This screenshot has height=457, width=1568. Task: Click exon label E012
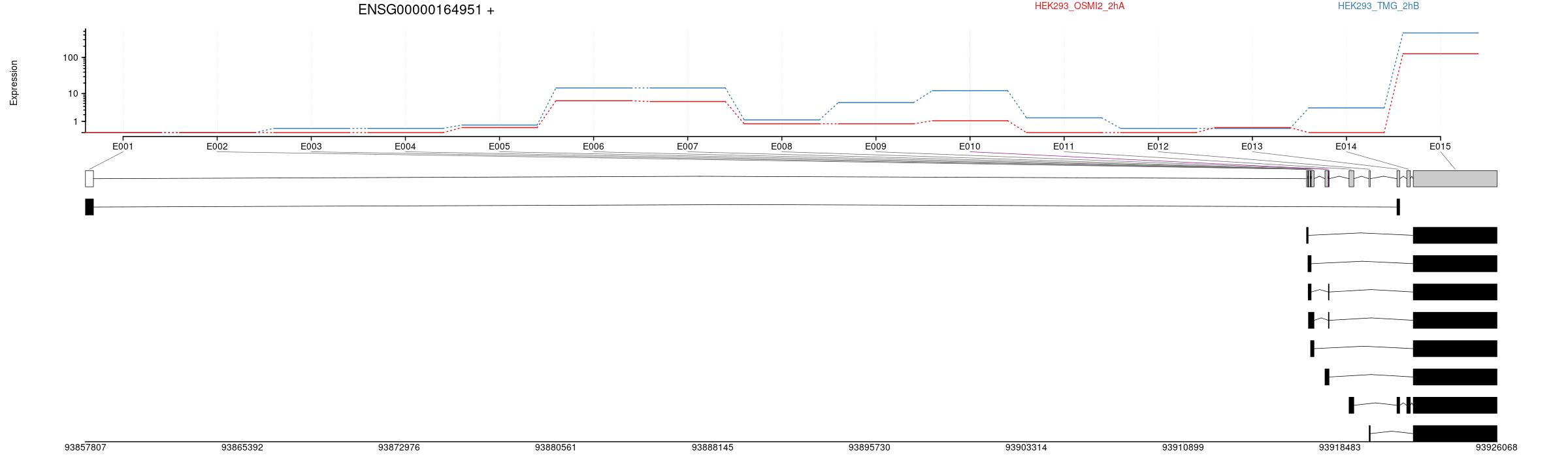(1158, 146)
